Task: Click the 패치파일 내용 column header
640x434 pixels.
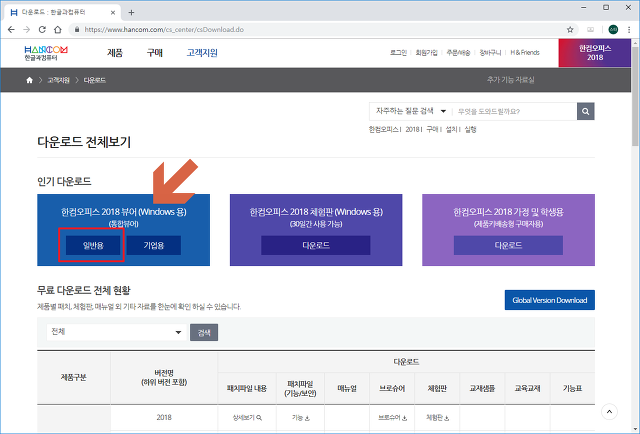Action: click(247, 388)
